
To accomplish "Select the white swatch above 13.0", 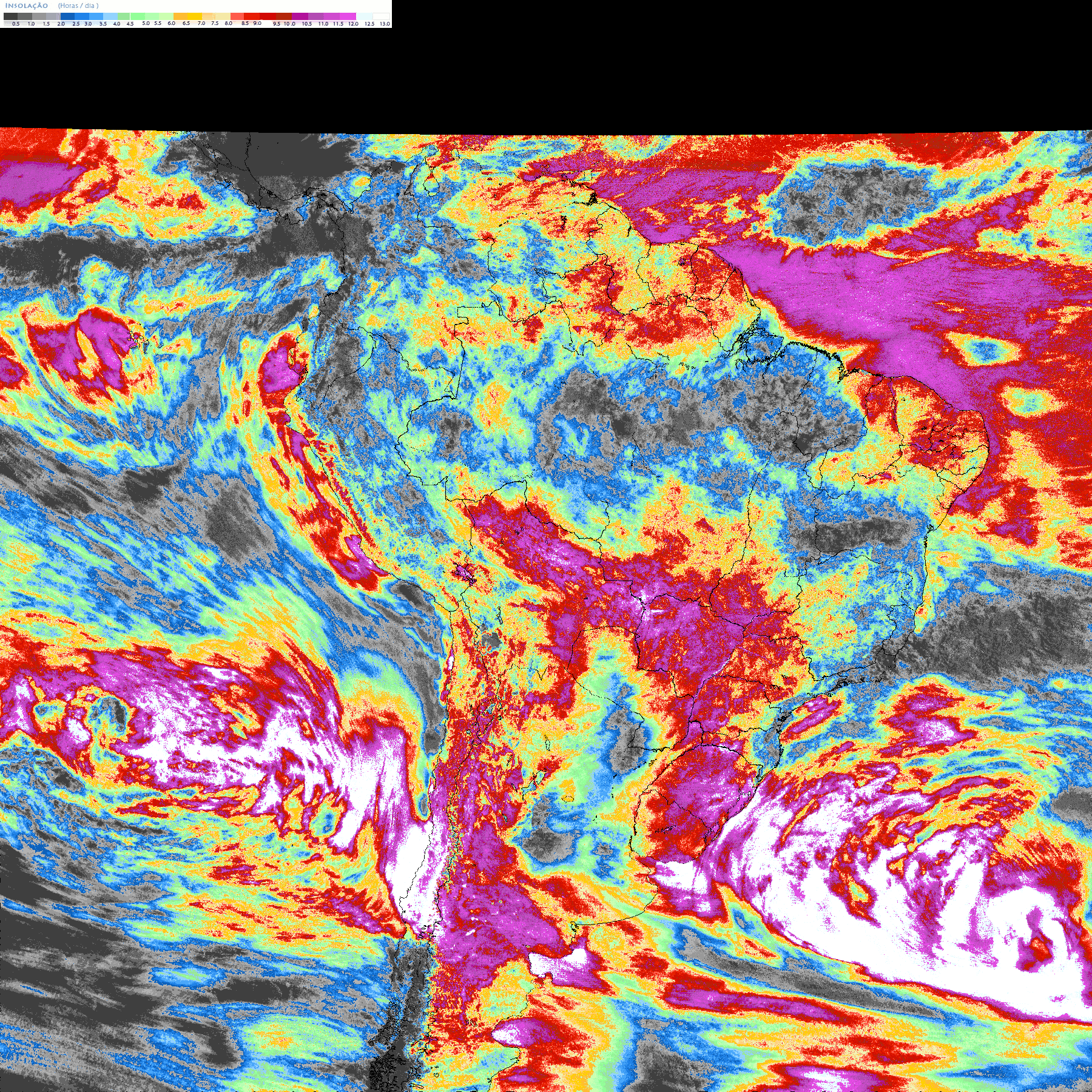I will point(381,16).
